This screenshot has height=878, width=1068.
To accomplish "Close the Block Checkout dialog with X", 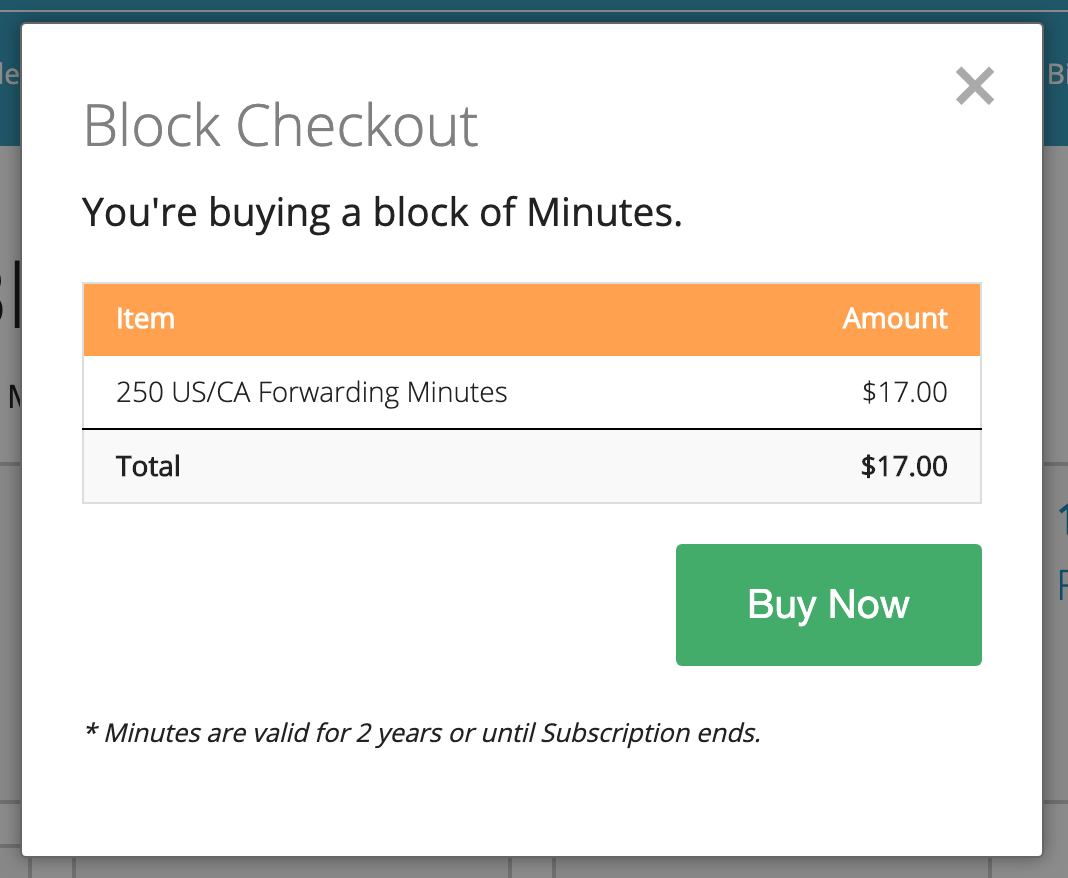I will (974, 86).
